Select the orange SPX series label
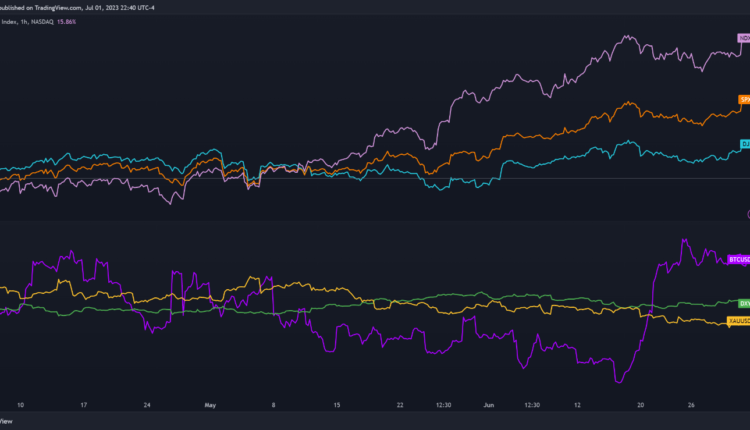This screenshot has width=750, height=430. pos(744,99)
